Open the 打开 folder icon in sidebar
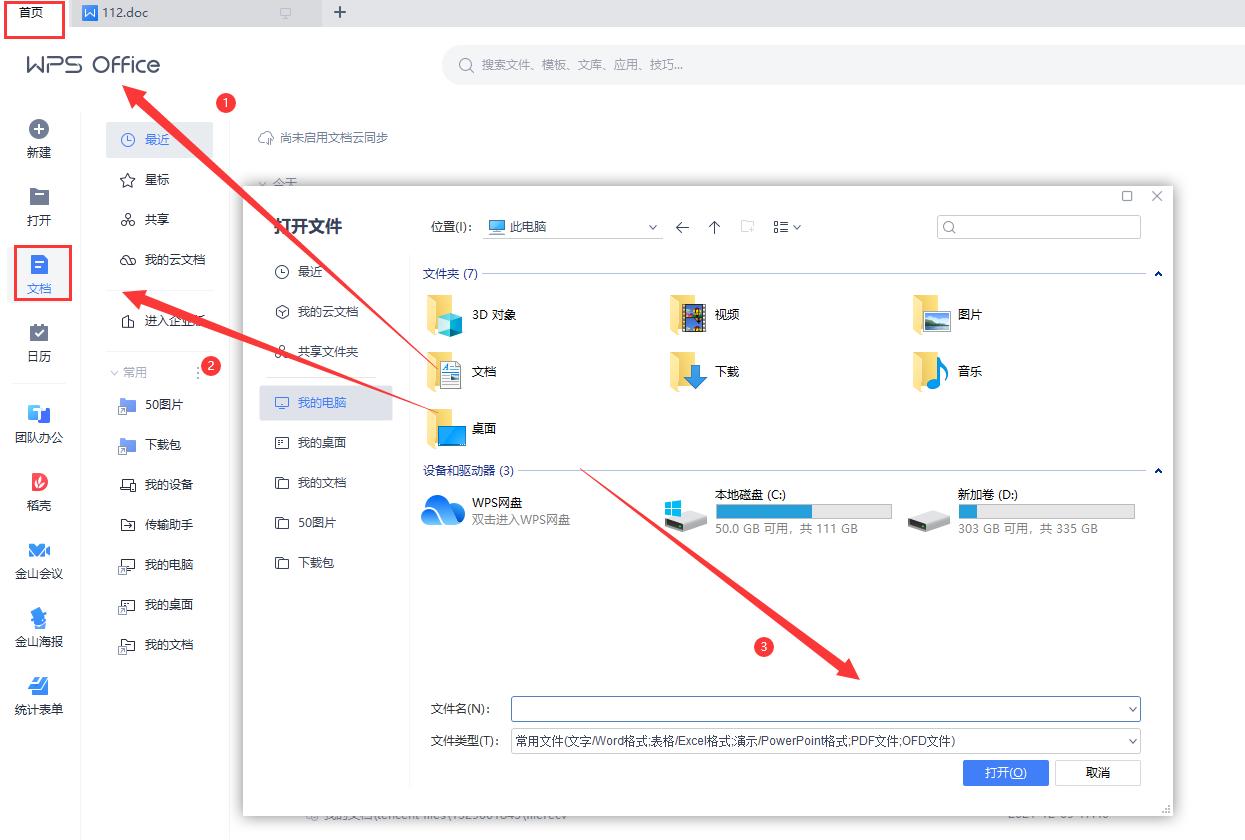The width and height of the screenshot is (1245, 840). pyautogui.click(x=39, y=196)
